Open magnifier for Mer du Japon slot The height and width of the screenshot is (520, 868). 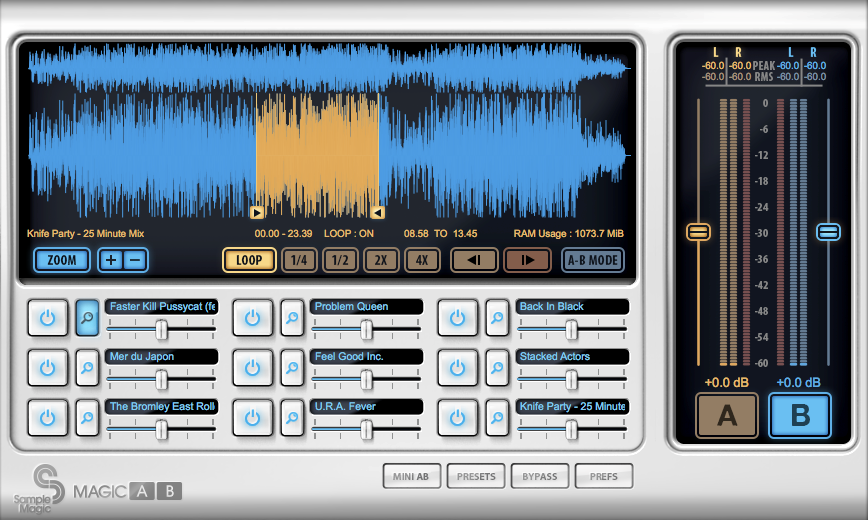[87, 368]
